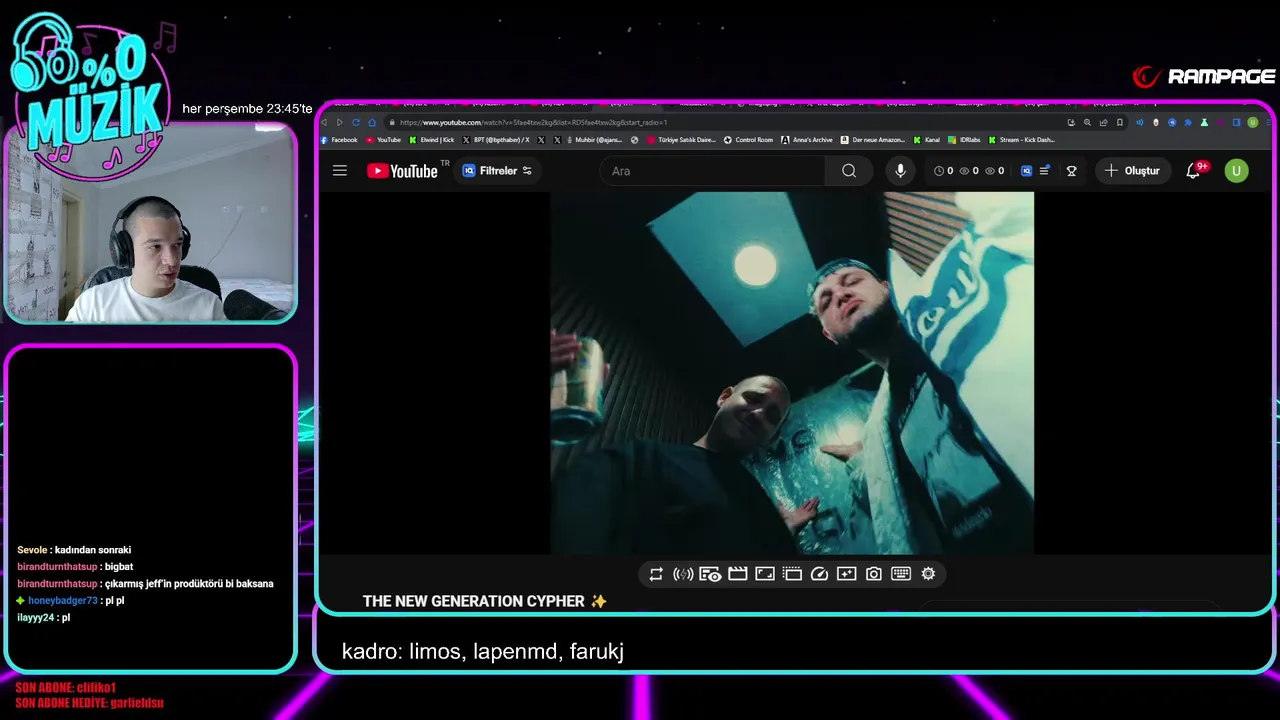Open YouTube notifications bell
Viewport: 1280px width, 720px height.
1193,171
